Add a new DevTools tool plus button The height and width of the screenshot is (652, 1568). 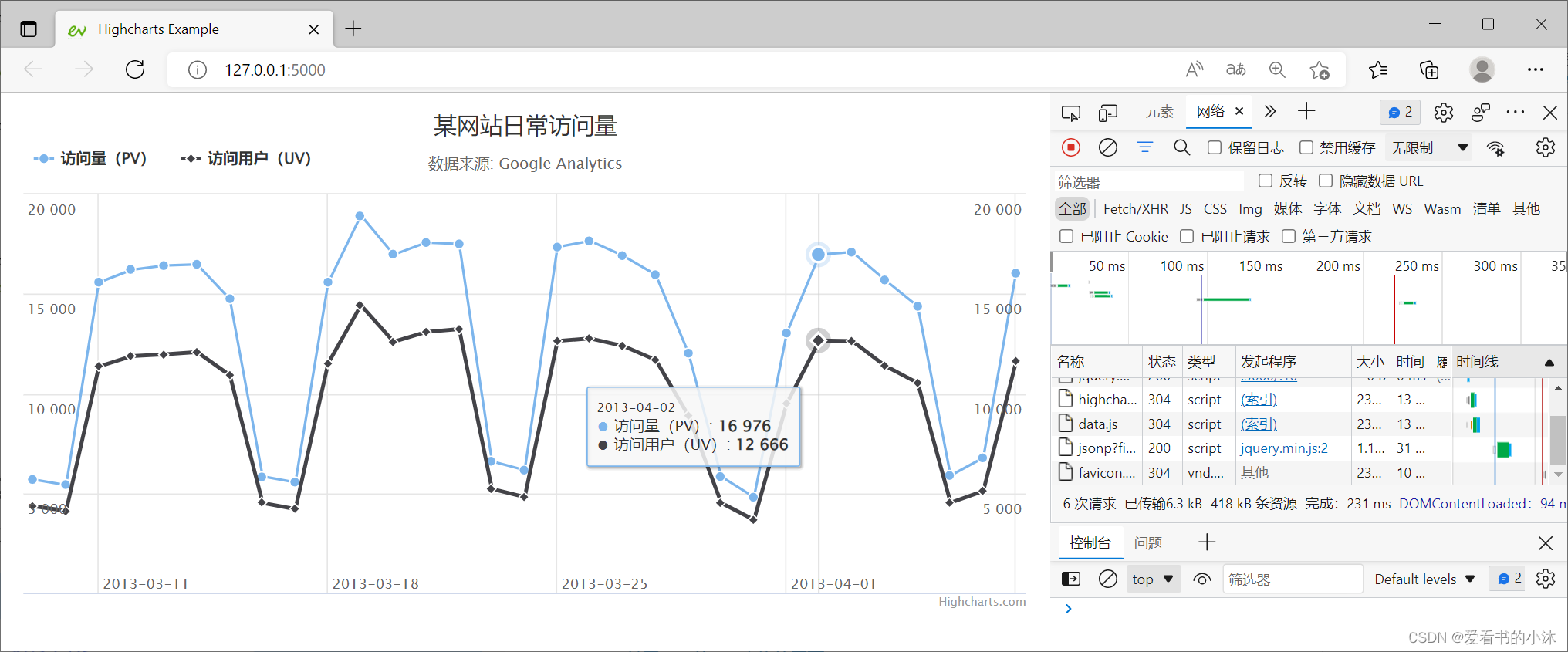point(1306,112)
